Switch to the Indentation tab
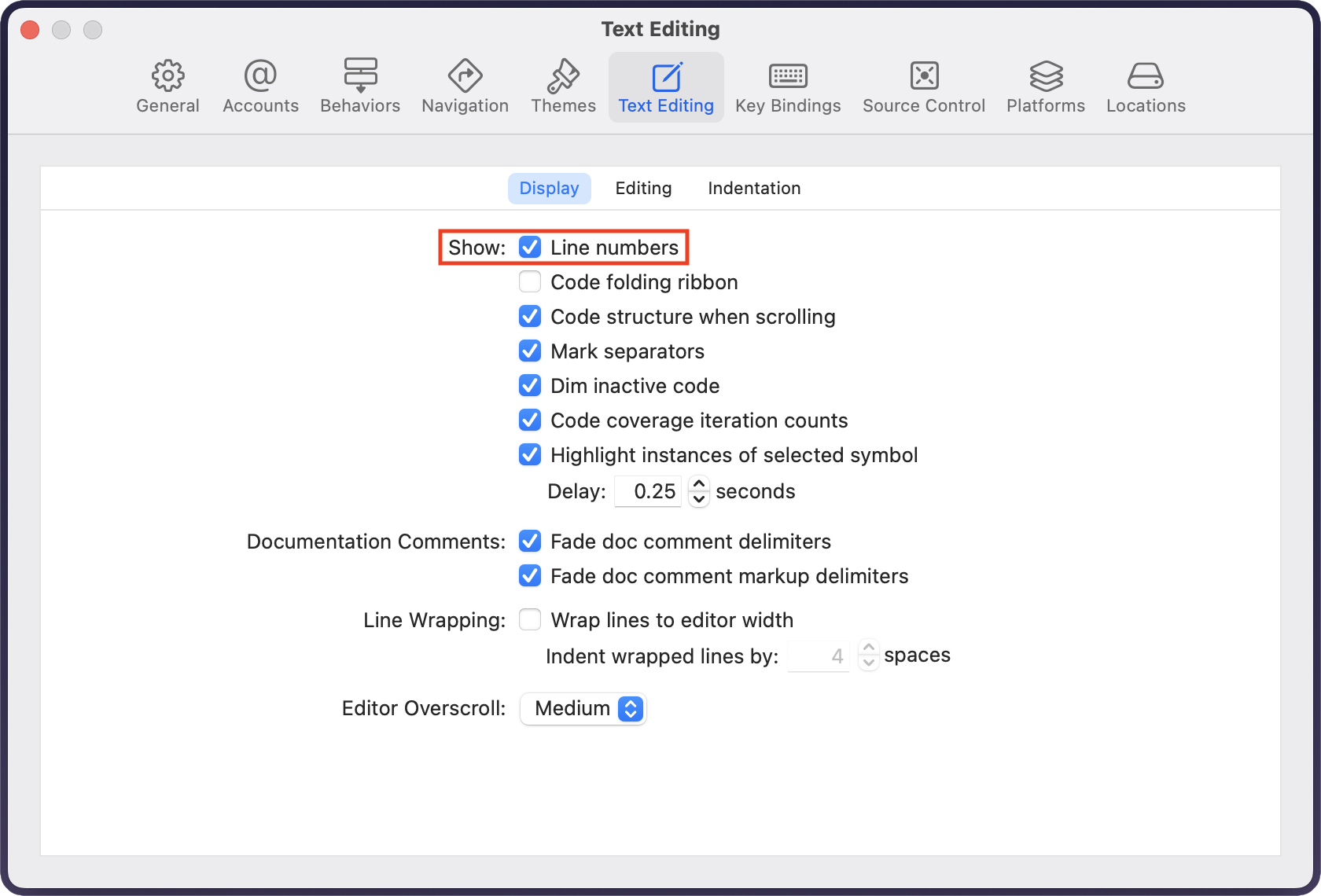The height and width of the screenshot is (896, 1321). click(754, 189)
